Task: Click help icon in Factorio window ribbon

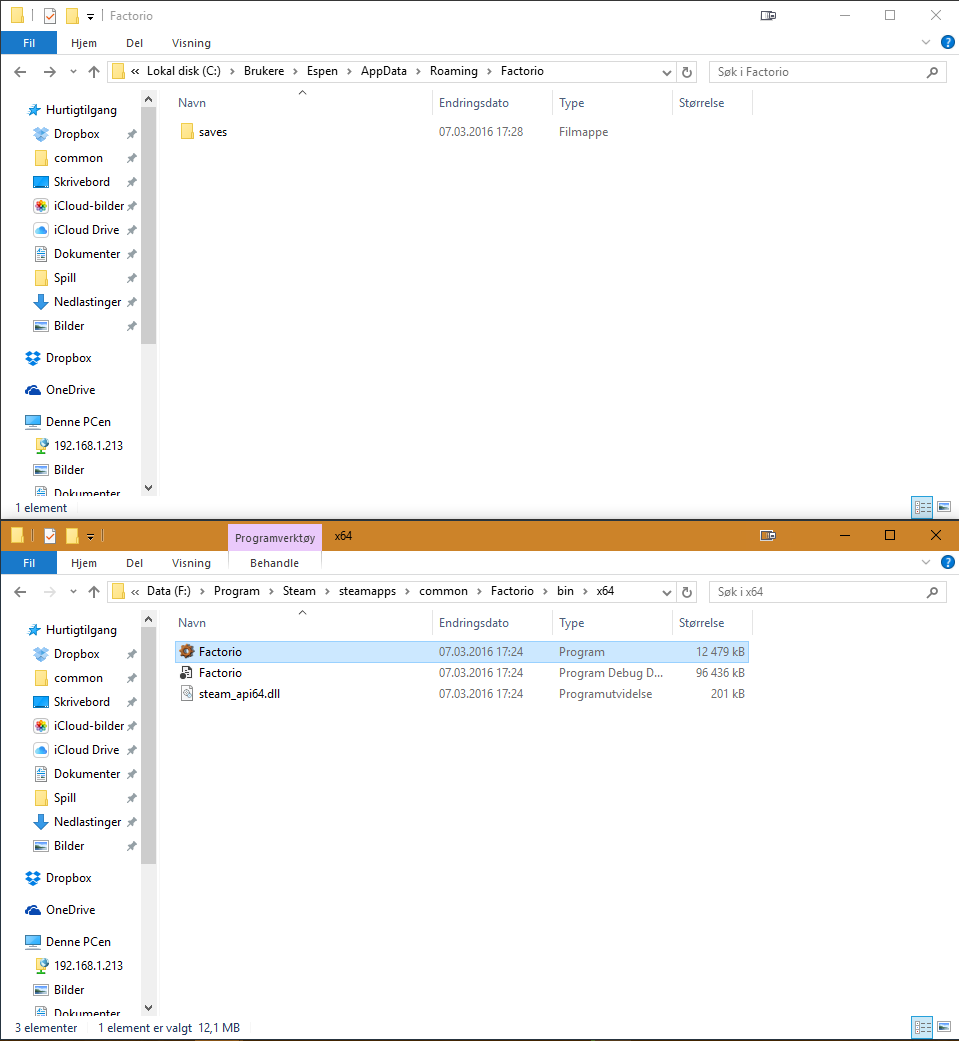Action: (948, 42)
